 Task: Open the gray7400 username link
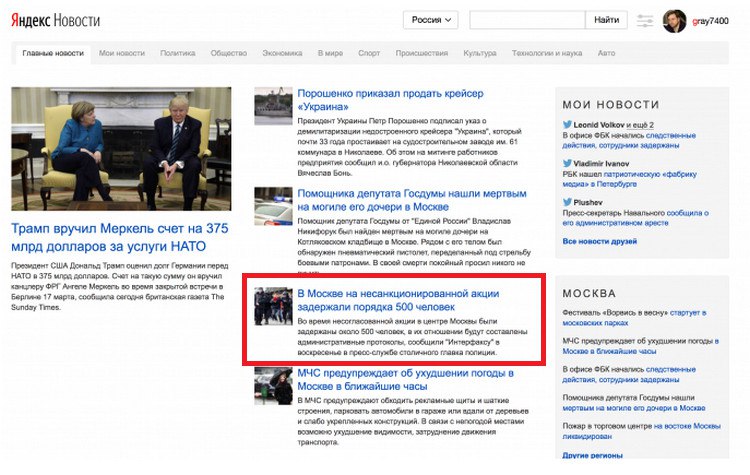(710, 21)
